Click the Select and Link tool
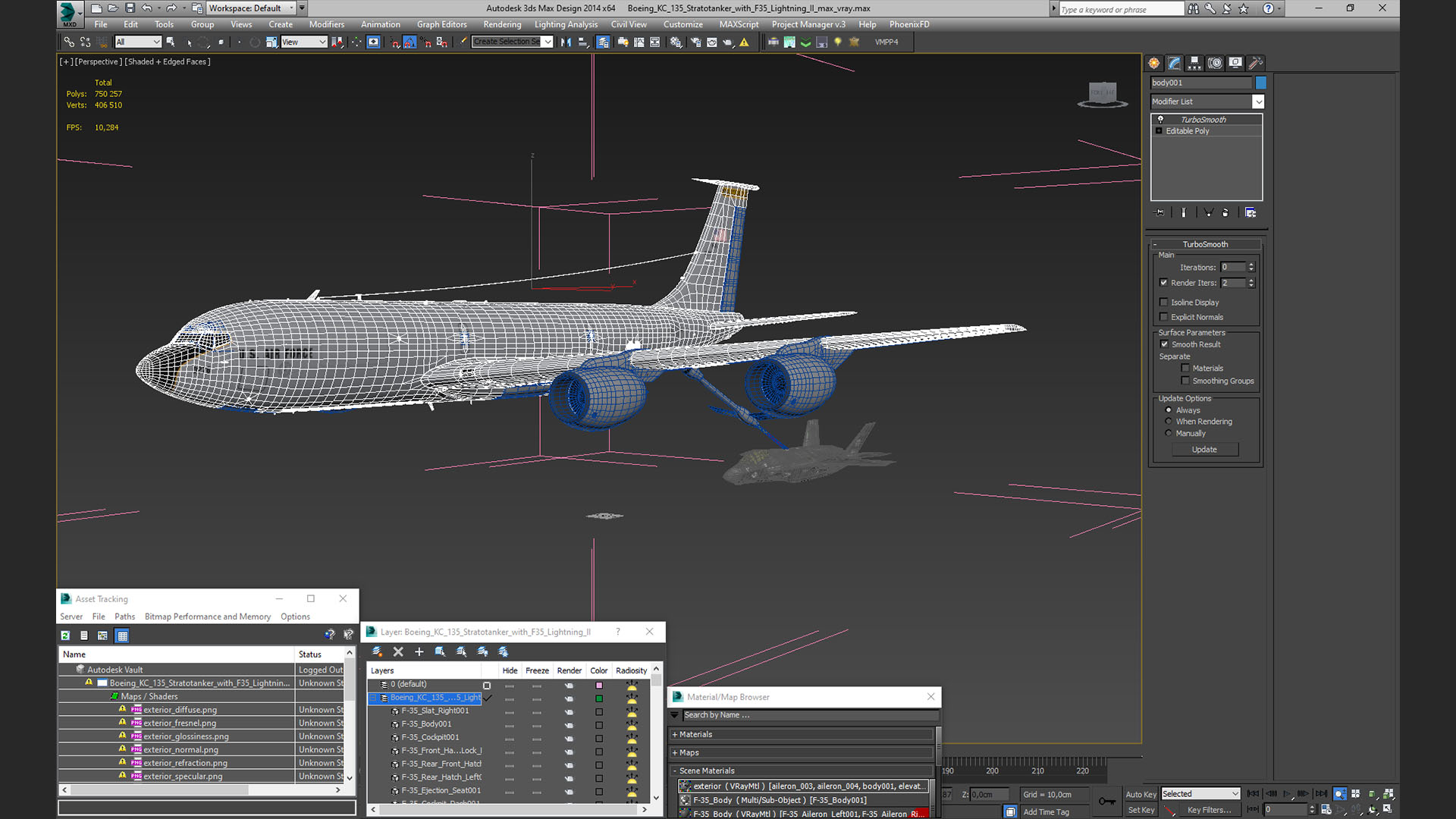The width and height of the screenshot is (1456, 819). click(x=69, y=42)
